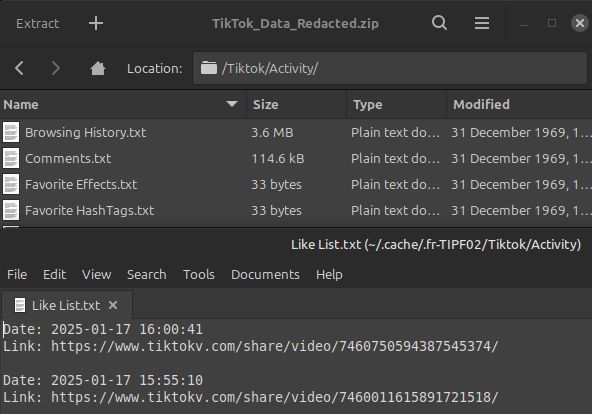Screen dimensions: 592x414
Task: Click the Like List.txt tab document icon
Action: pyautogui.click(x=20, y=305)
